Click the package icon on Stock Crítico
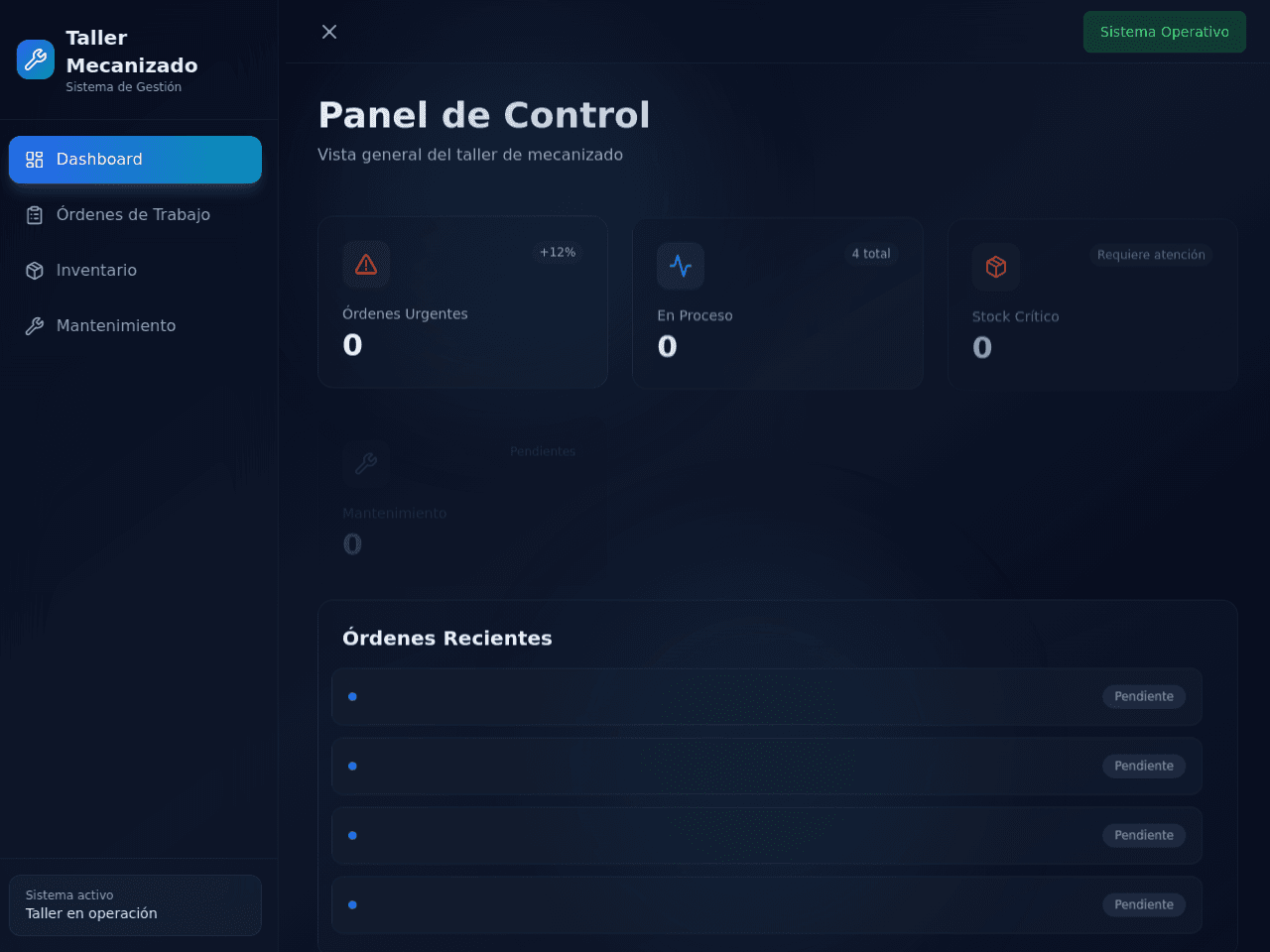 click(x=996, y=267)
